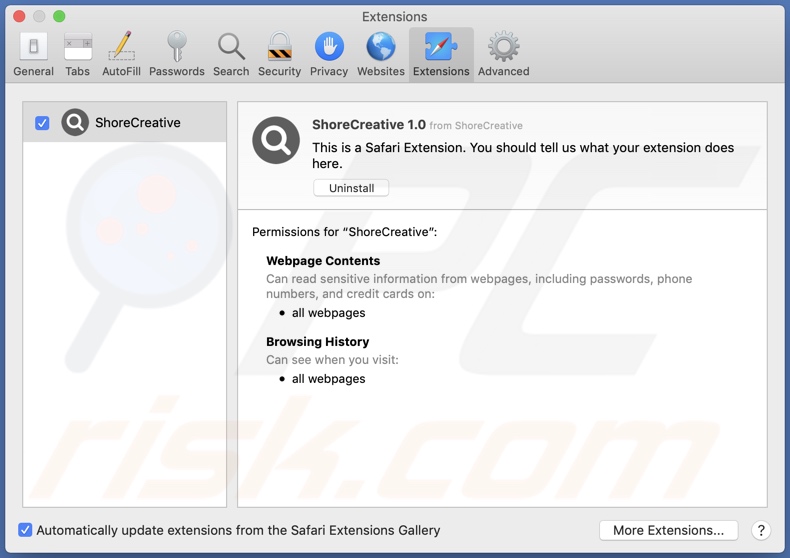Click 'all webpages' under Webpage Contents
790x558 pixels.
tap(328, 313)
